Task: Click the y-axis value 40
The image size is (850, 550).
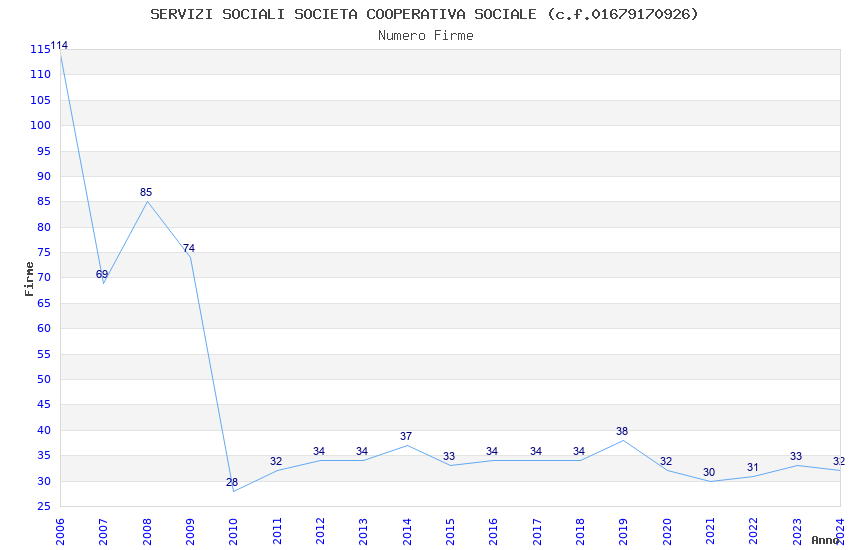Action: tap(44, 430)
